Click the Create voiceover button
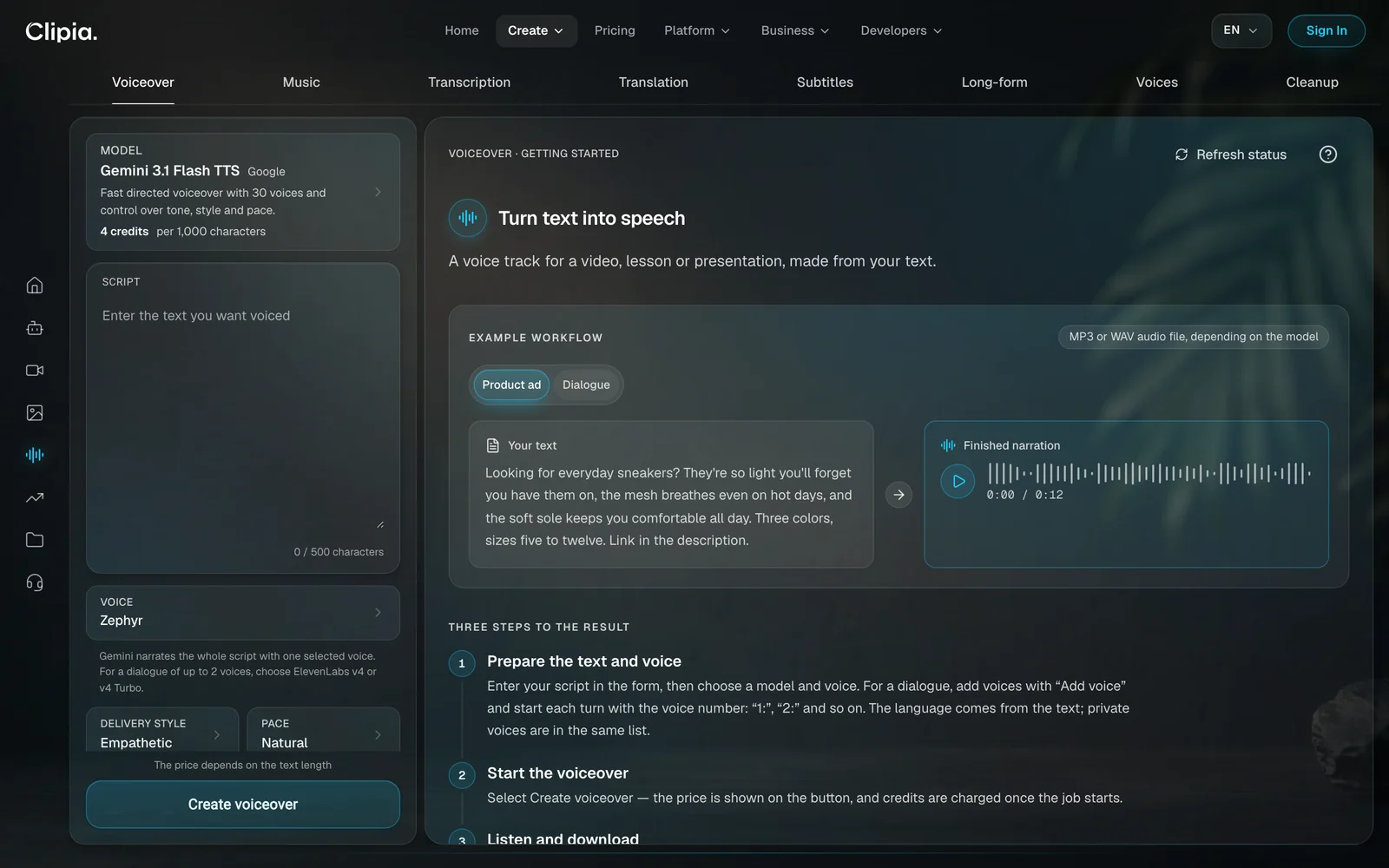 point(243,805)
